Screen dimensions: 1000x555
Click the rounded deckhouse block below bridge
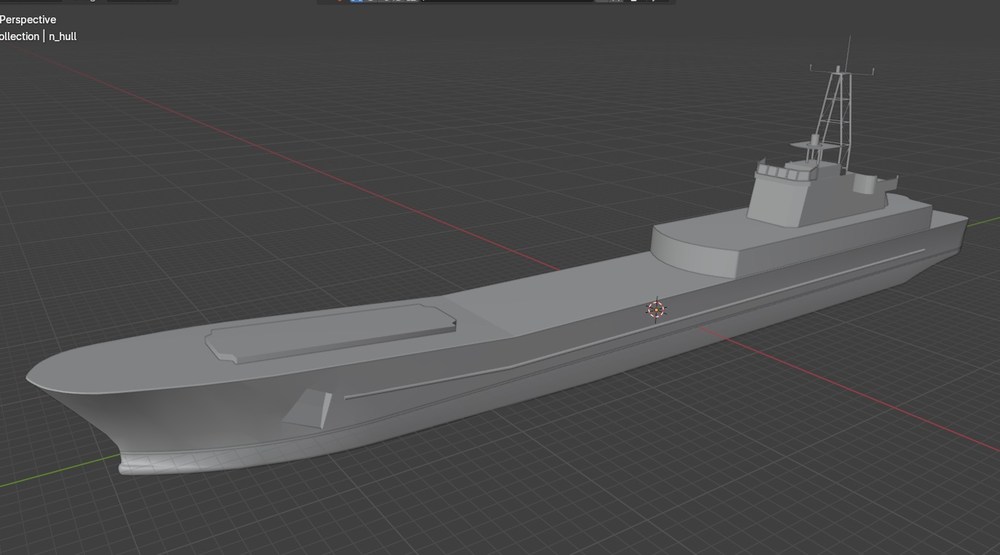(694, 249)
